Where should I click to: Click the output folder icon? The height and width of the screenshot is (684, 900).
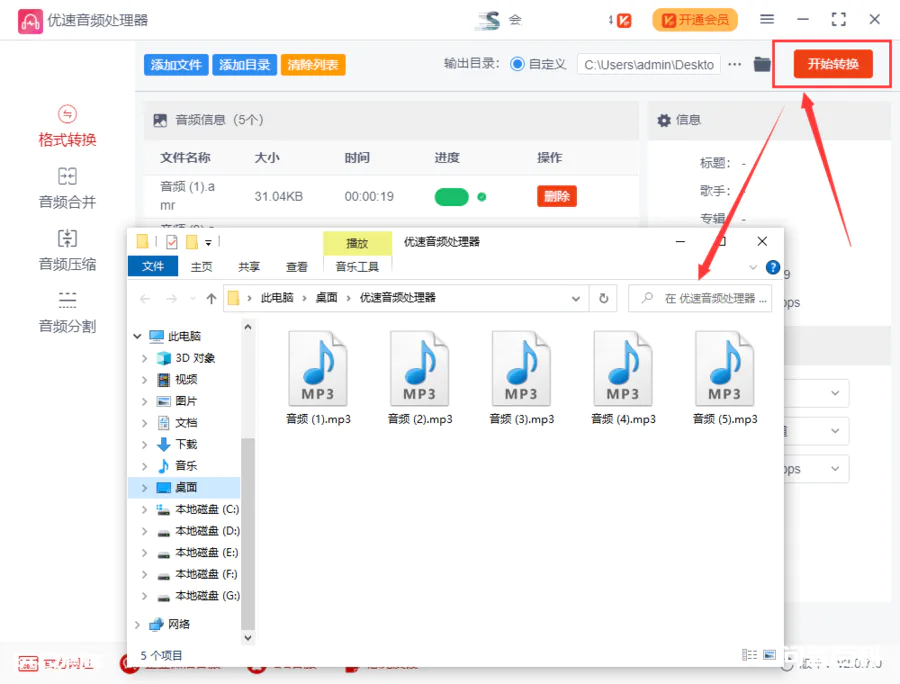pos(762,64)
